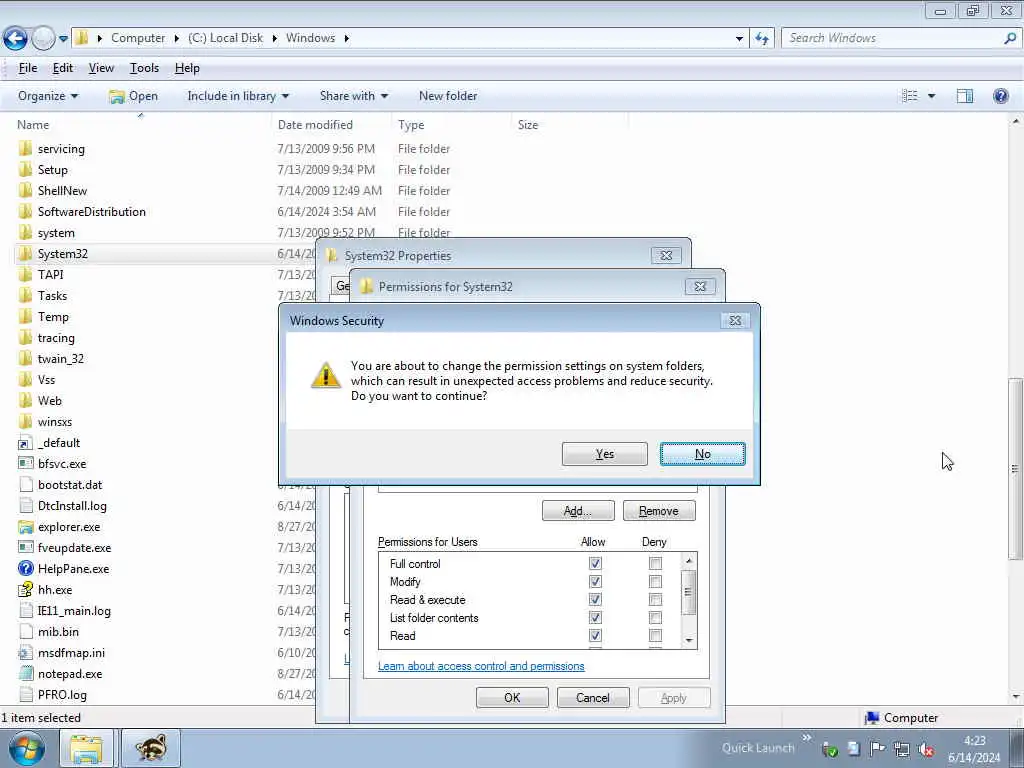Click the permissions list scrollbar thumb
1024x768 pixels.
click(x=689, y=592)
